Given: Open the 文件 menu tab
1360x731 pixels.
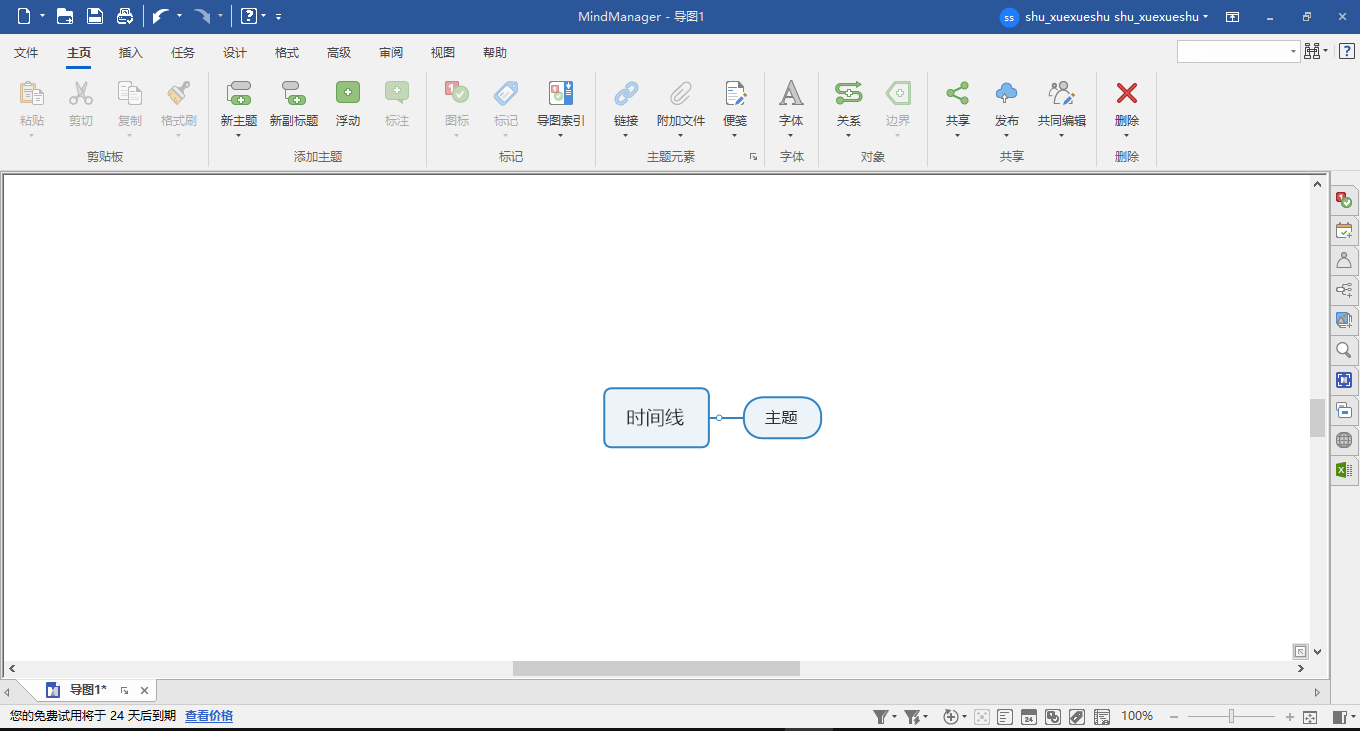Looking at the screenshot, I should [x=26, y=53].
